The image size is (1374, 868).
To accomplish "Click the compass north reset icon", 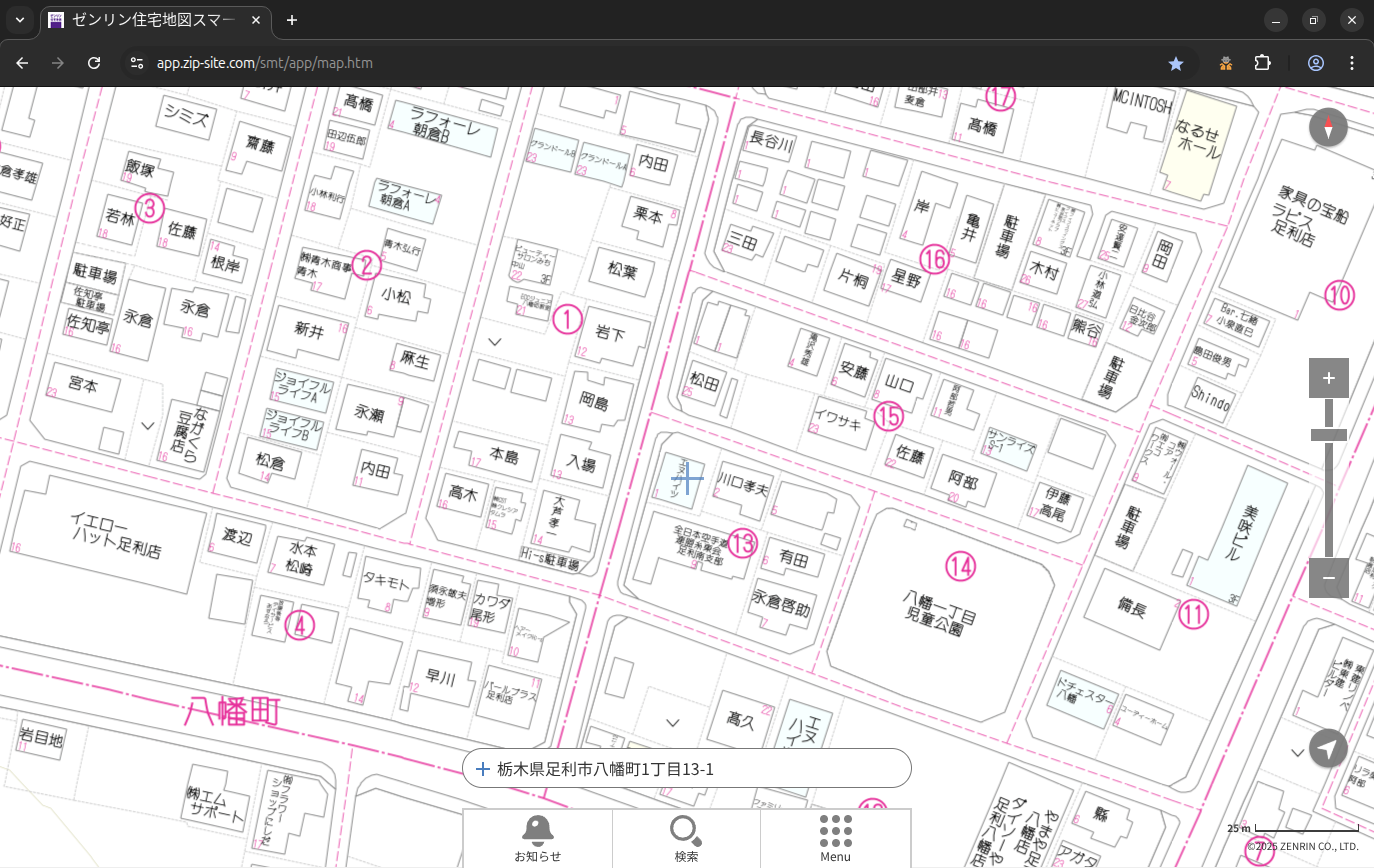I will point(1328,128).
